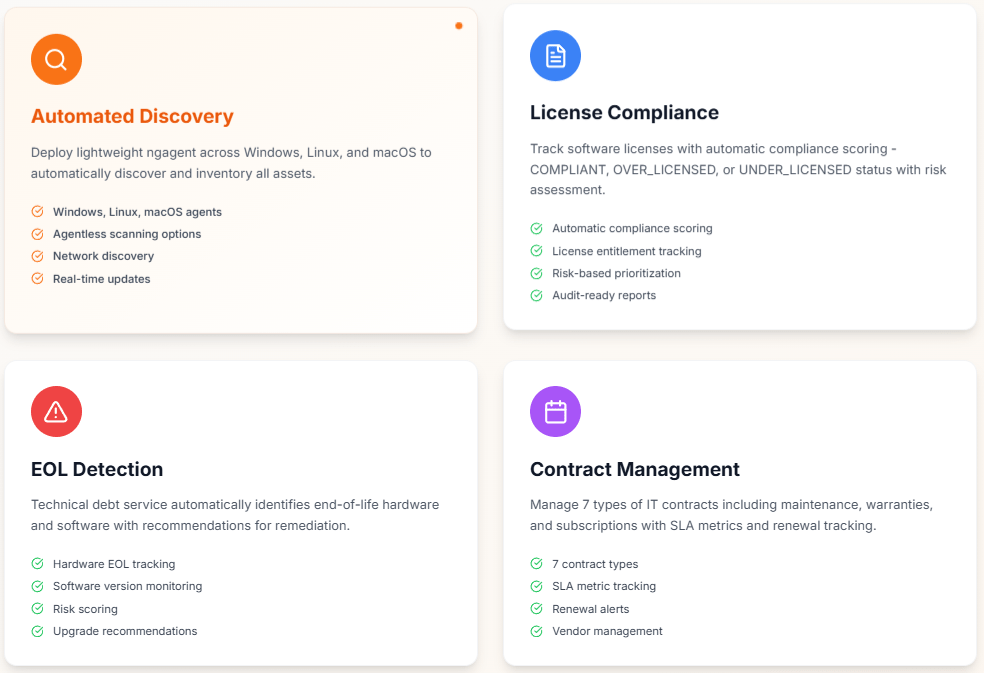Click check icon next to Audit-ready reports
Screen dimensions: 984x673
[537, 296]
